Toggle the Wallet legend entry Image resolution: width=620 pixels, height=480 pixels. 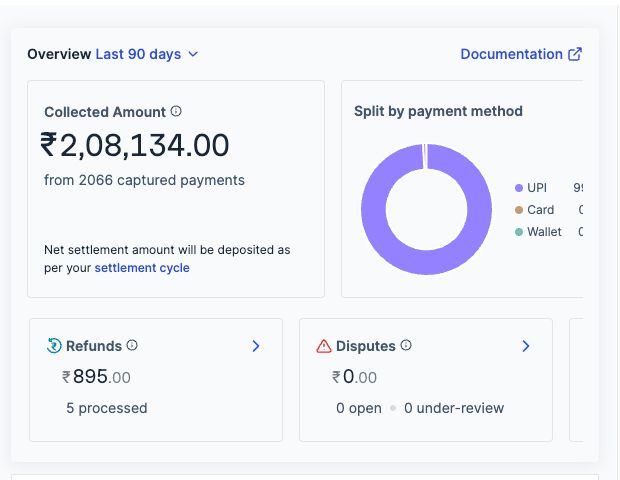[543, 232]
